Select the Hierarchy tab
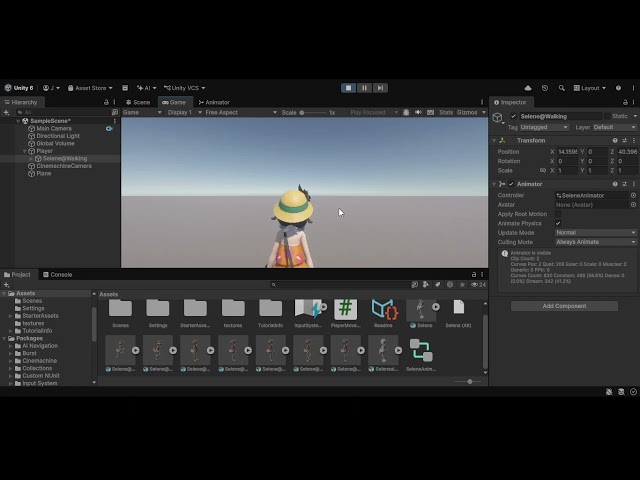The height and width of the screenshot is (480, 640). tap(21, 102)
